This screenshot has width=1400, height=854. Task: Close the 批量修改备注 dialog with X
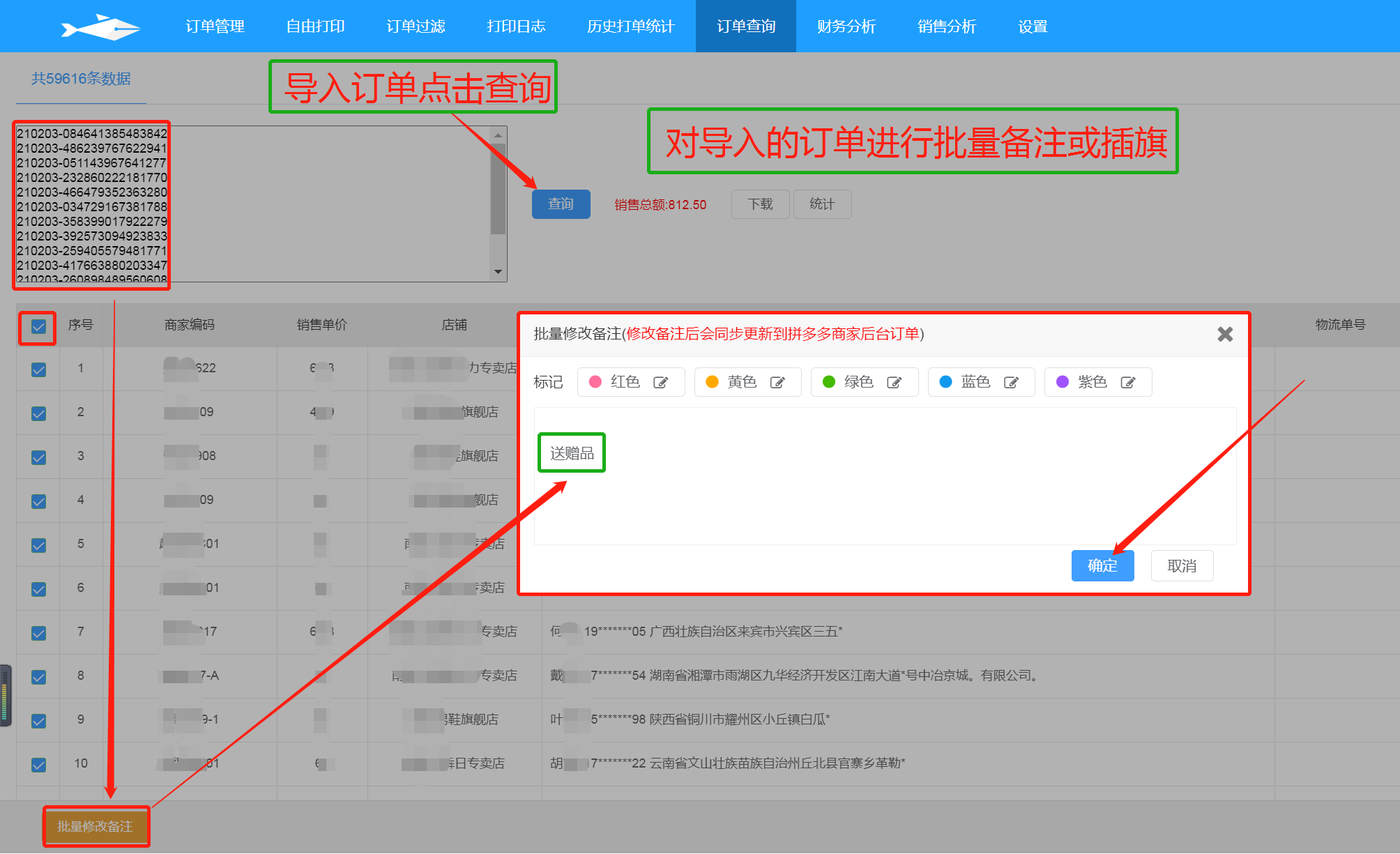coord(1224,334)
